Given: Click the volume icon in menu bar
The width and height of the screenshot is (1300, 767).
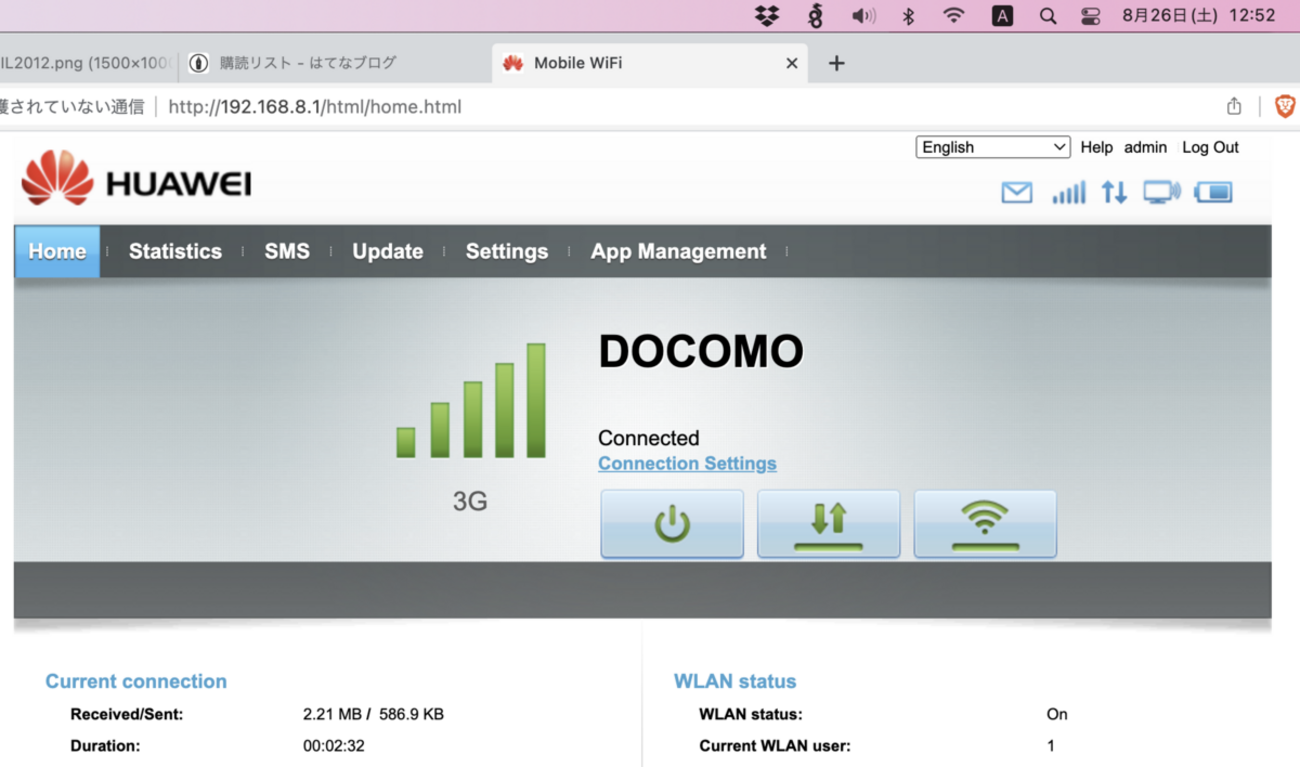Looking at the screenshot, I should point(863,15).
